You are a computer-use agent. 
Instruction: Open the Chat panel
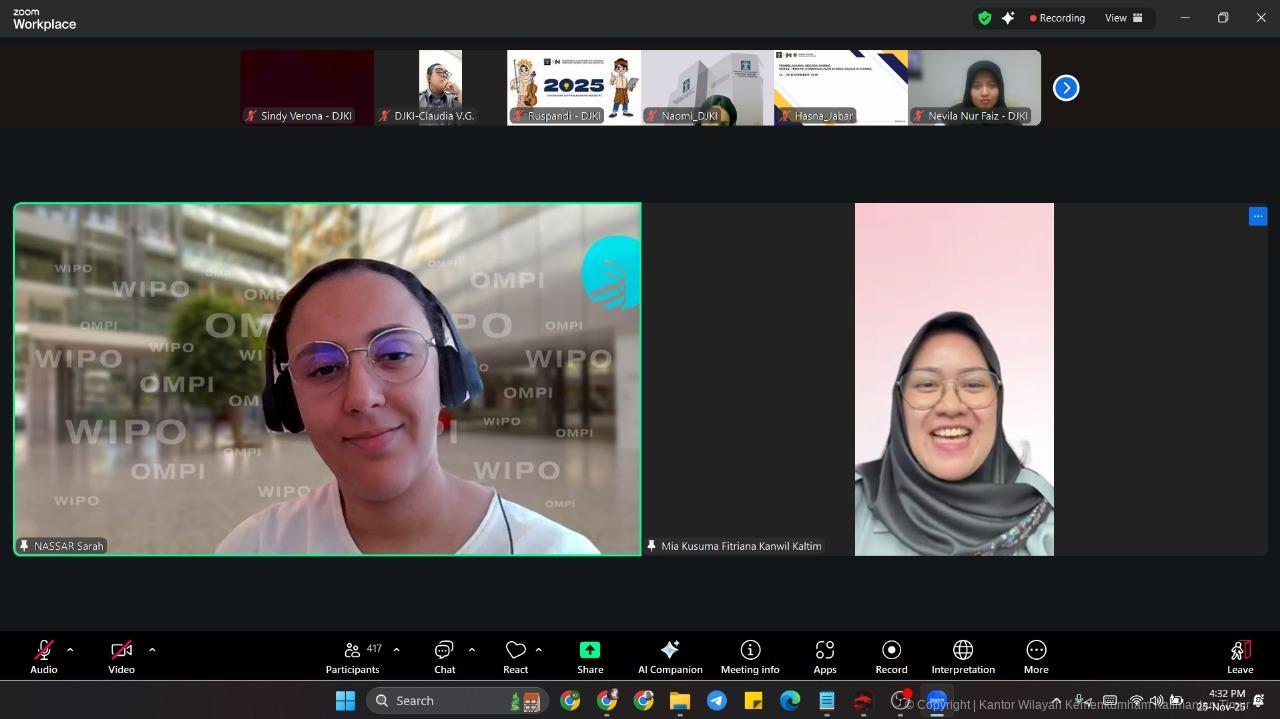(444, 656)
